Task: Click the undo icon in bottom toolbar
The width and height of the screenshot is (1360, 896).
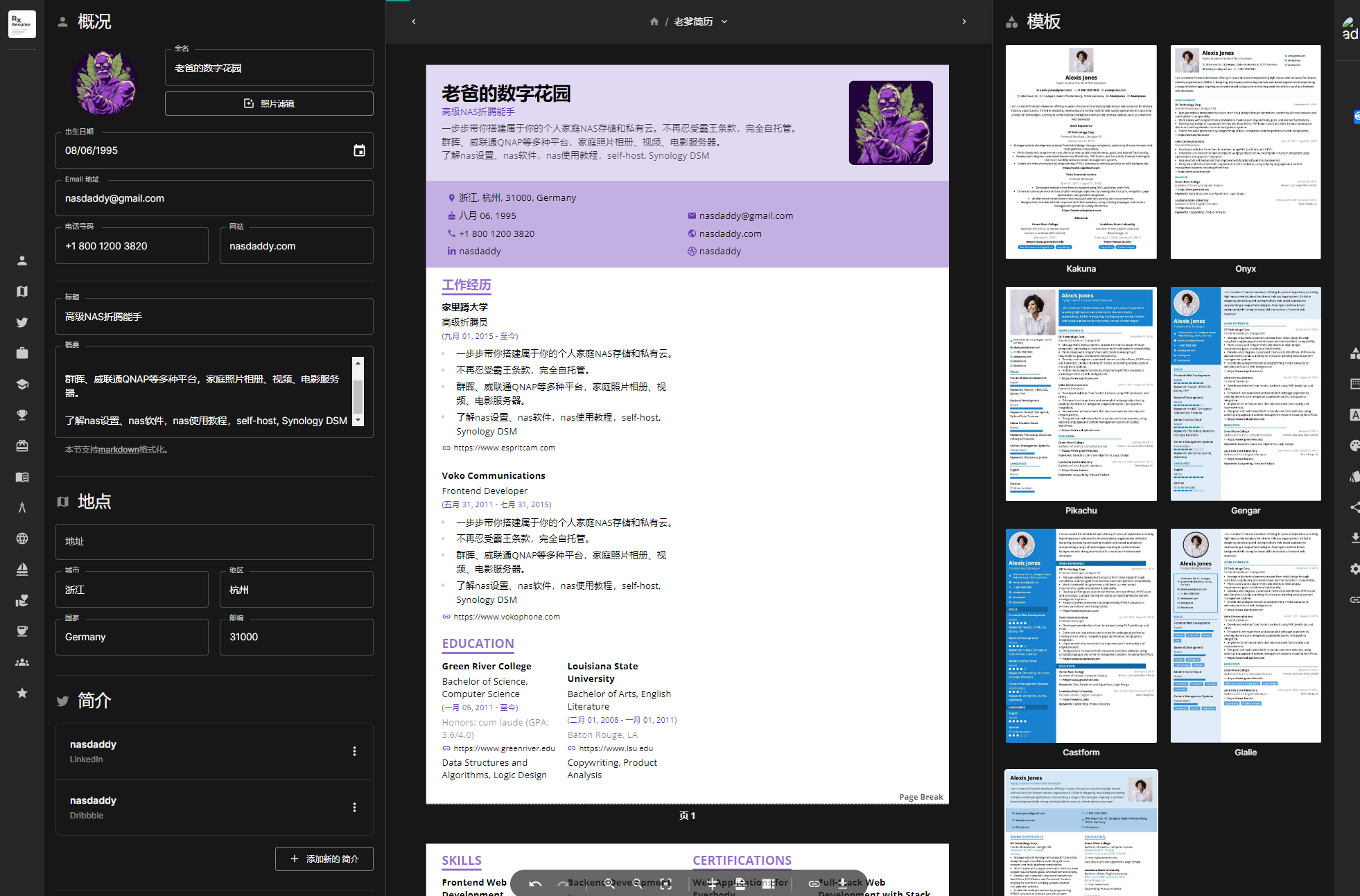Action: [x=535, y=884]
